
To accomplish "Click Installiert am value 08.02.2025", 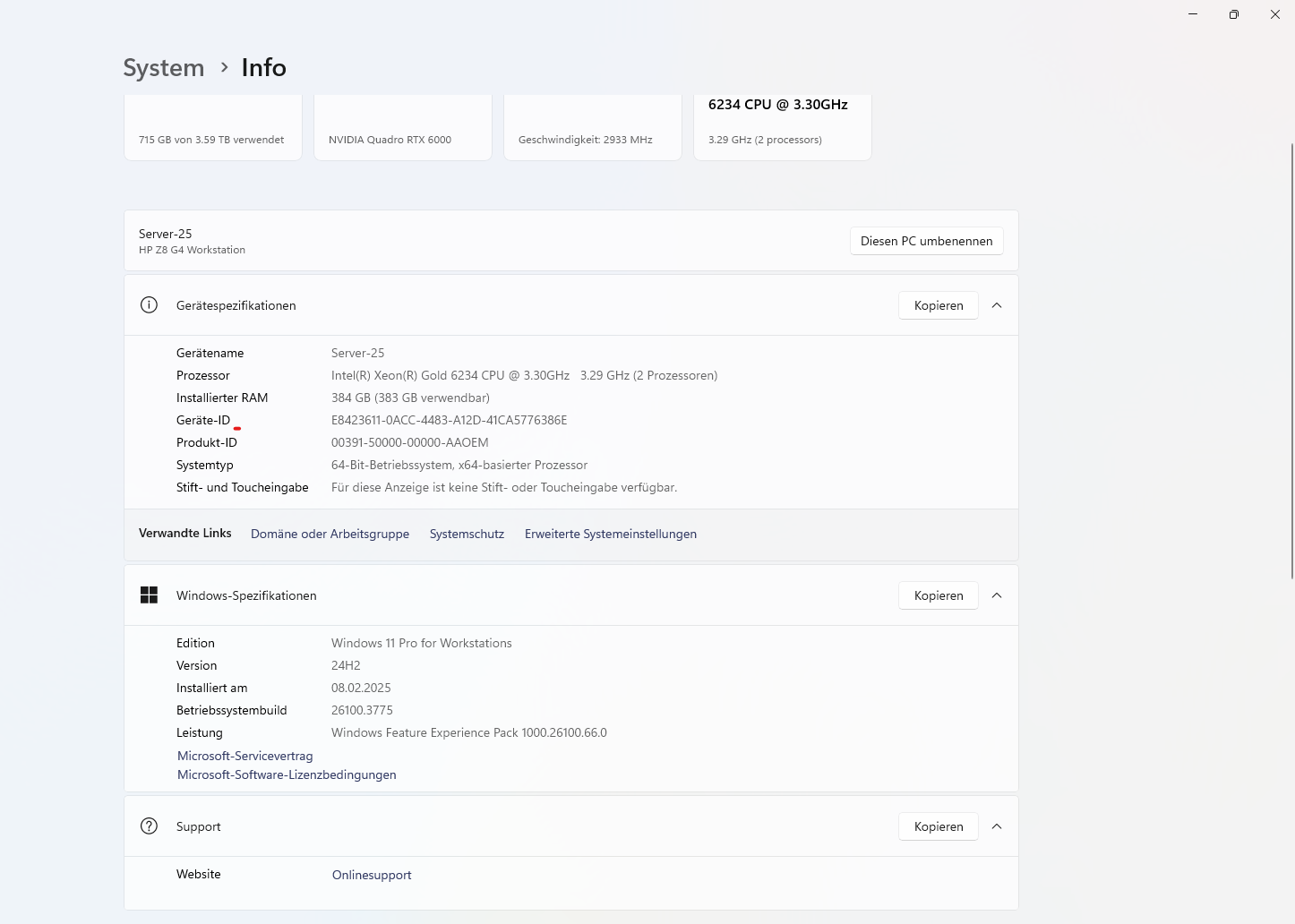I will [x=361, y=688].
